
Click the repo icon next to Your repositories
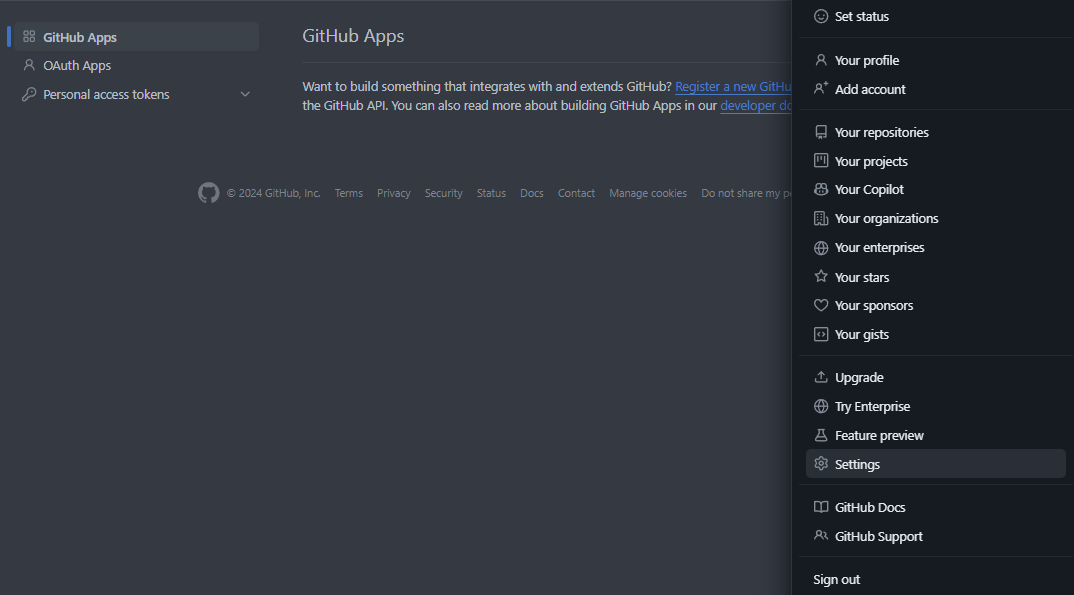pos(821,132)
